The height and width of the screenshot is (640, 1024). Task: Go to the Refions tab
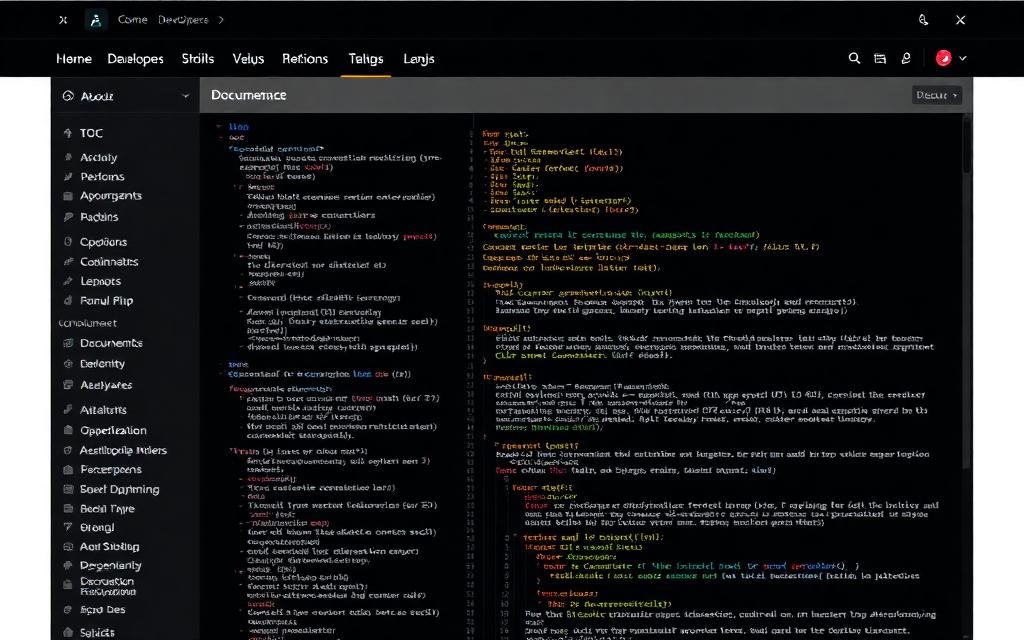click(x=305, y=59)
